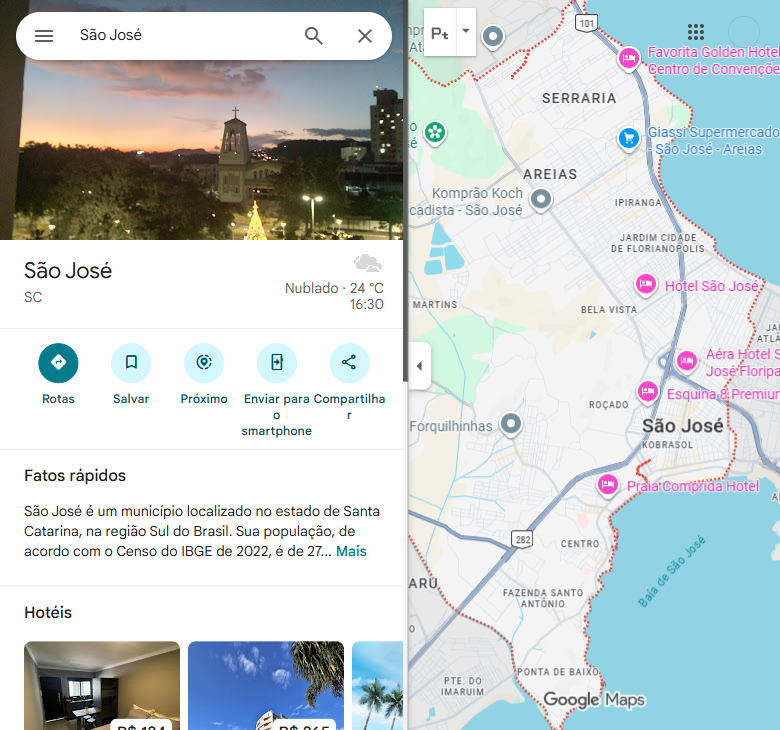Click the magnifier search icon
Image resolution: width=780 pixels, height=730 pixels.
[x=314, y=36]
